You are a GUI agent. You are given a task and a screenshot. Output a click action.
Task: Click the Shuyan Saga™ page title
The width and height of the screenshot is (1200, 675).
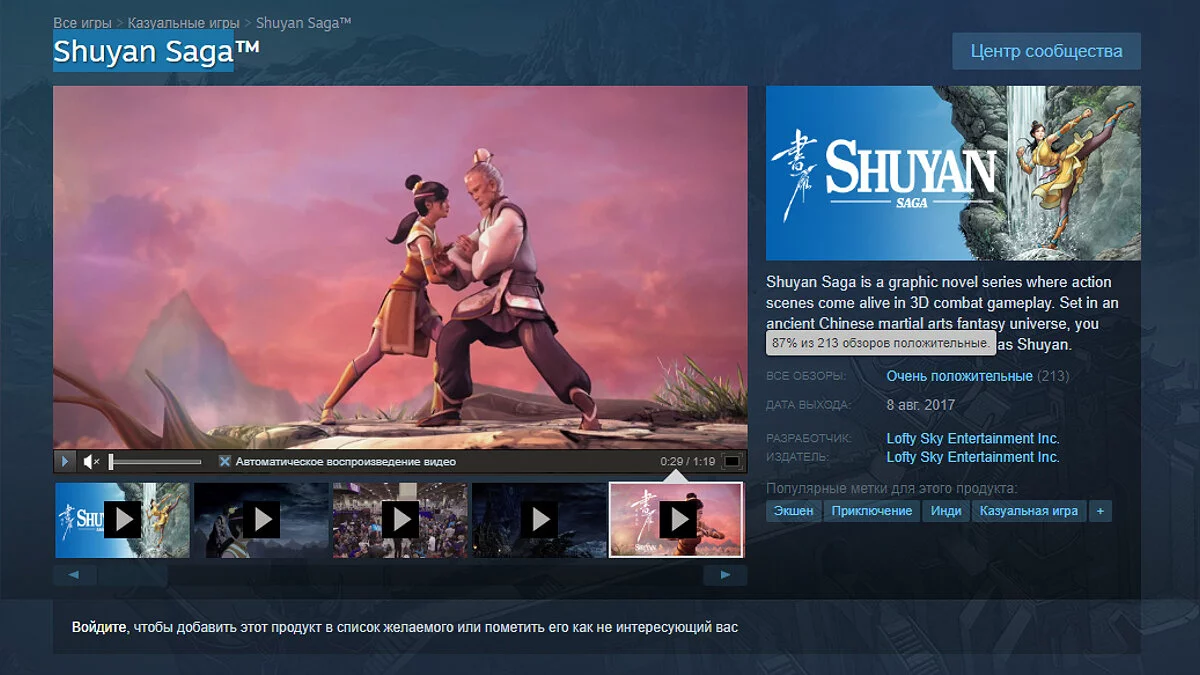click(x=156, y=51)
